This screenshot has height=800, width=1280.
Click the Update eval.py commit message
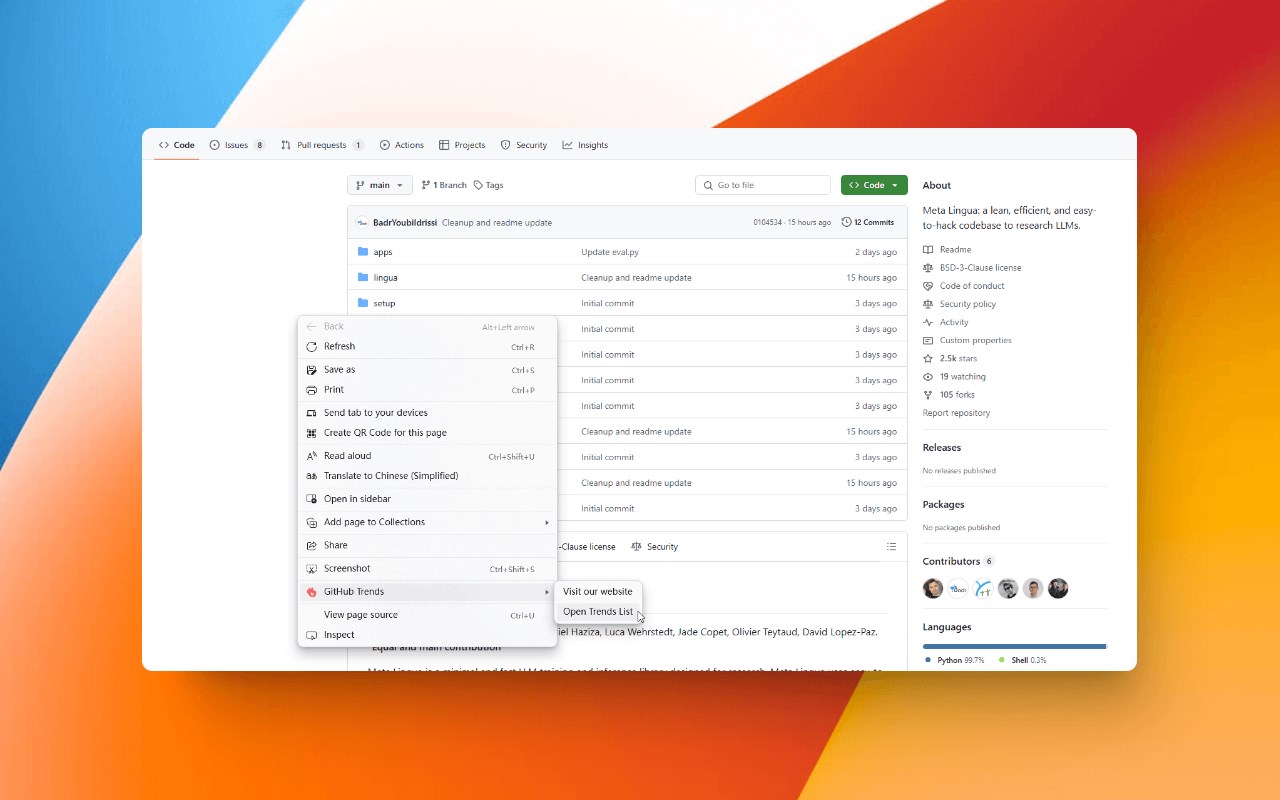pos(610,252)
